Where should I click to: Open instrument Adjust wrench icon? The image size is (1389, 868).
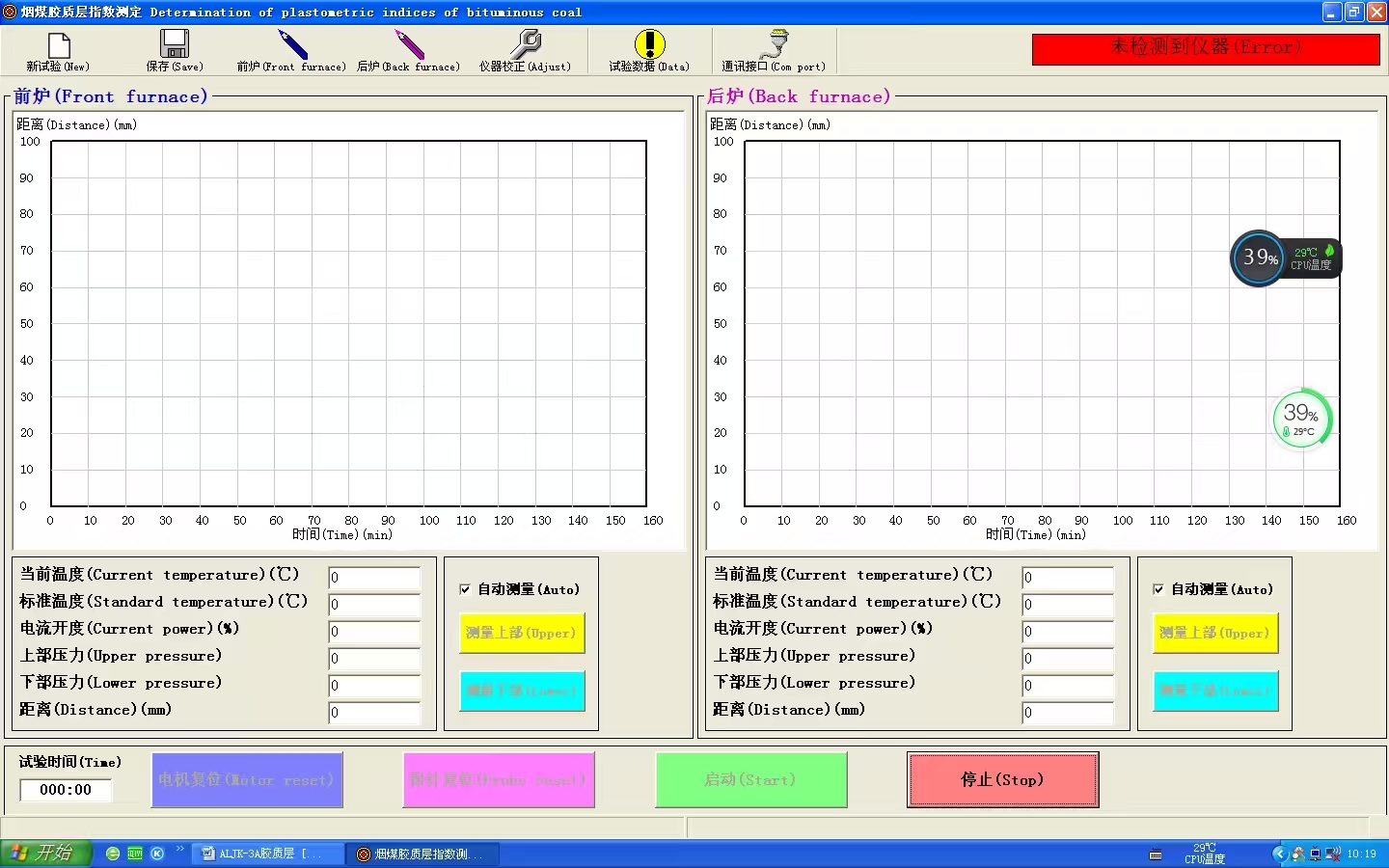tap(525, 51)
